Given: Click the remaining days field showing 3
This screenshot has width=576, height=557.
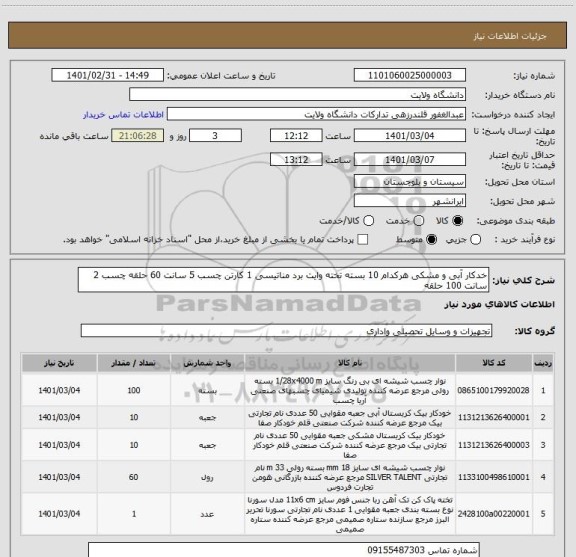Looking at the screenshot, I should (215, 136).
